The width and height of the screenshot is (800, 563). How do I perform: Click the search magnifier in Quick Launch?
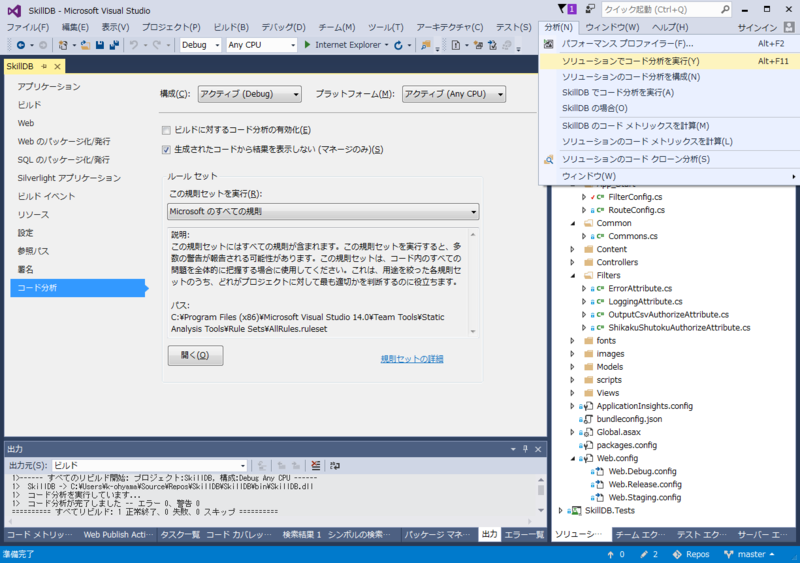(725, 9)
